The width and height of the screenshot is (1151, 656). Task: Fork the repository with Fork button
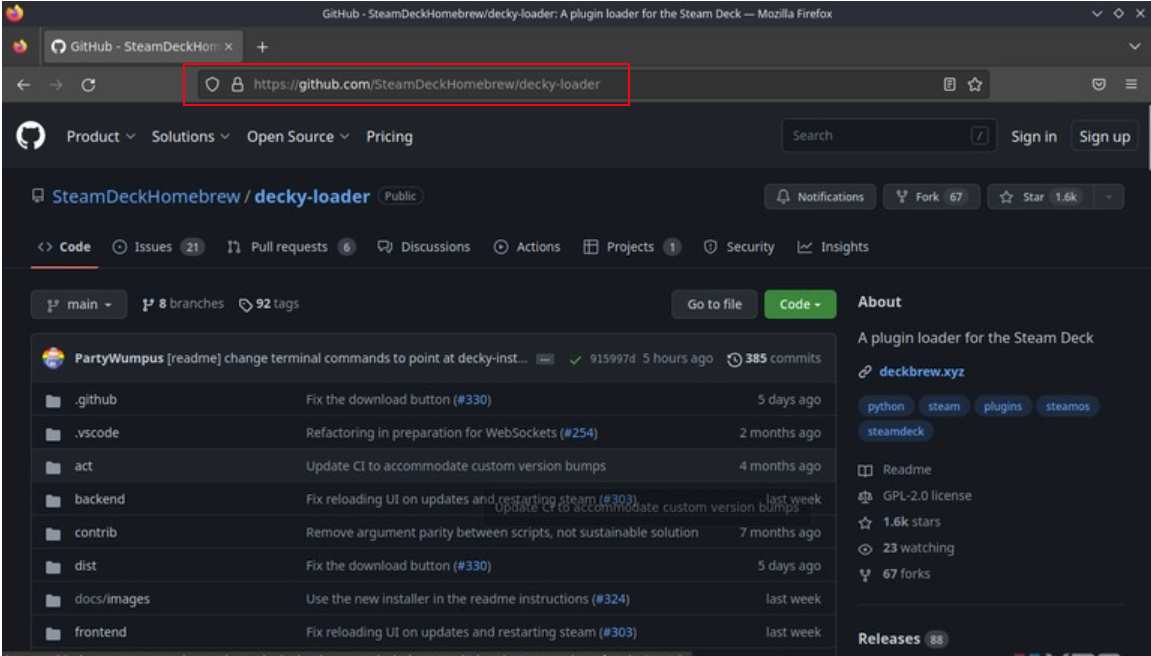coord(932,197)
